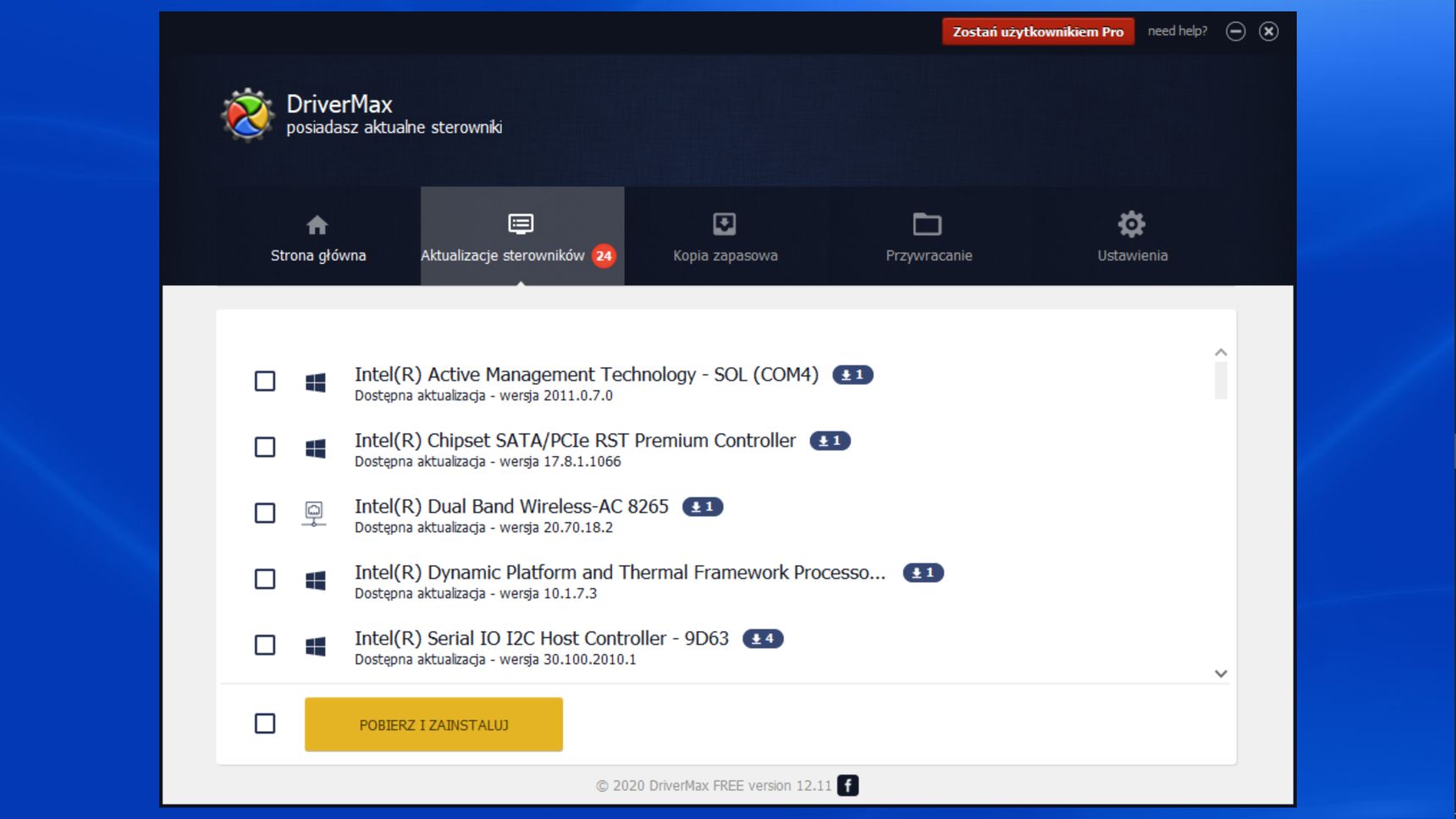1456x819 pixels.
Task: Select Intel(R) Dual Band Wireless-AC 8265 title
Action: point(511,507)
